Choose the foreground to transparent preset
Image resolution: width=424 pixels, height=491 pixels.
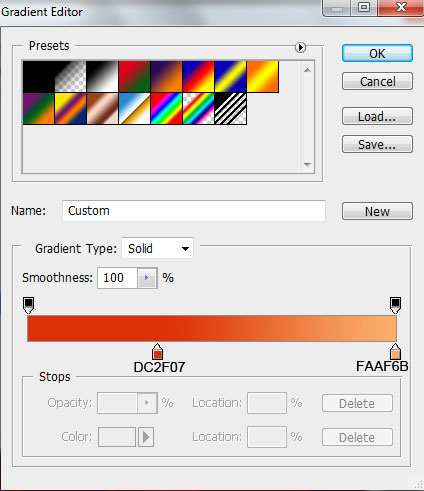(70, 76)
